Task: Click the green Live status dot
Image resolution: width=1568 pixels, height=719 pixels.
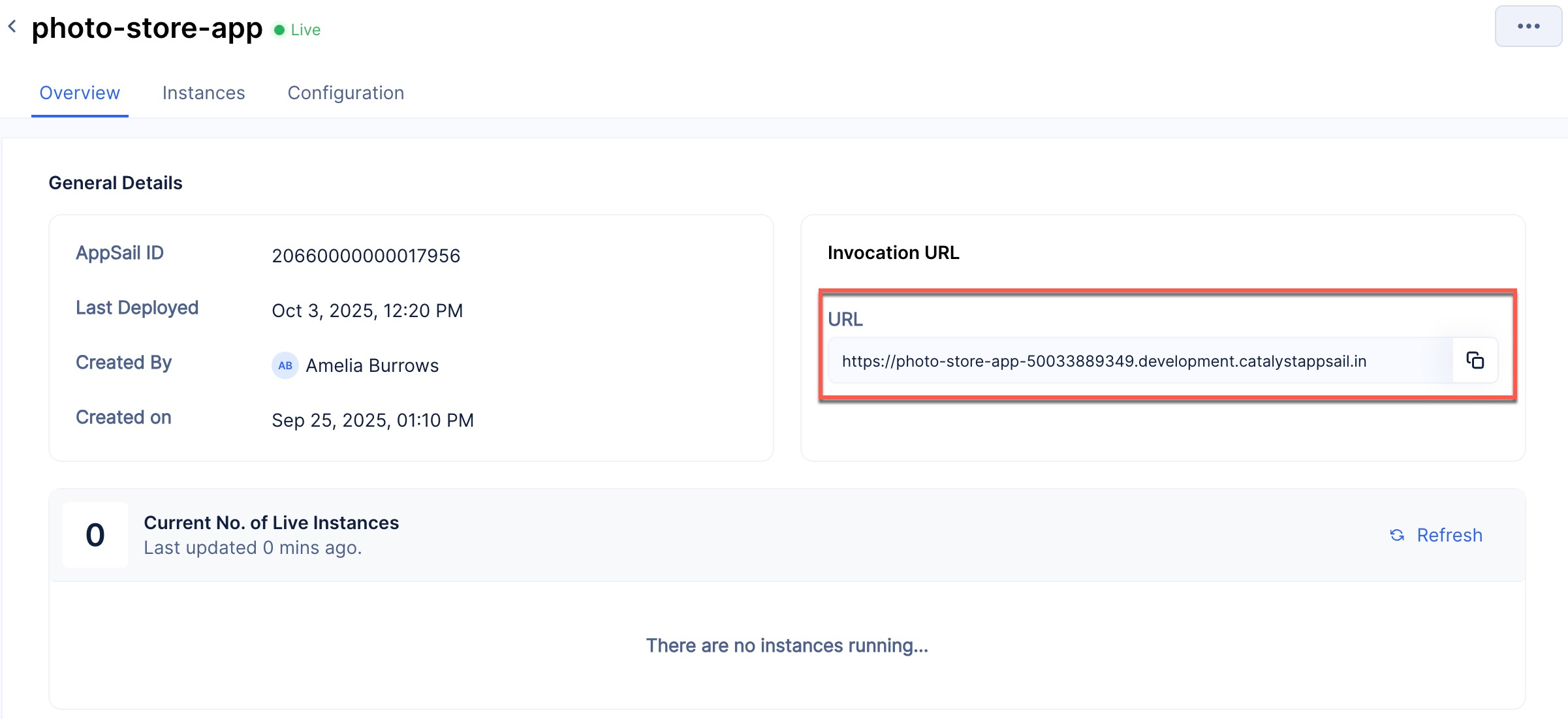Action: point(279,30)
